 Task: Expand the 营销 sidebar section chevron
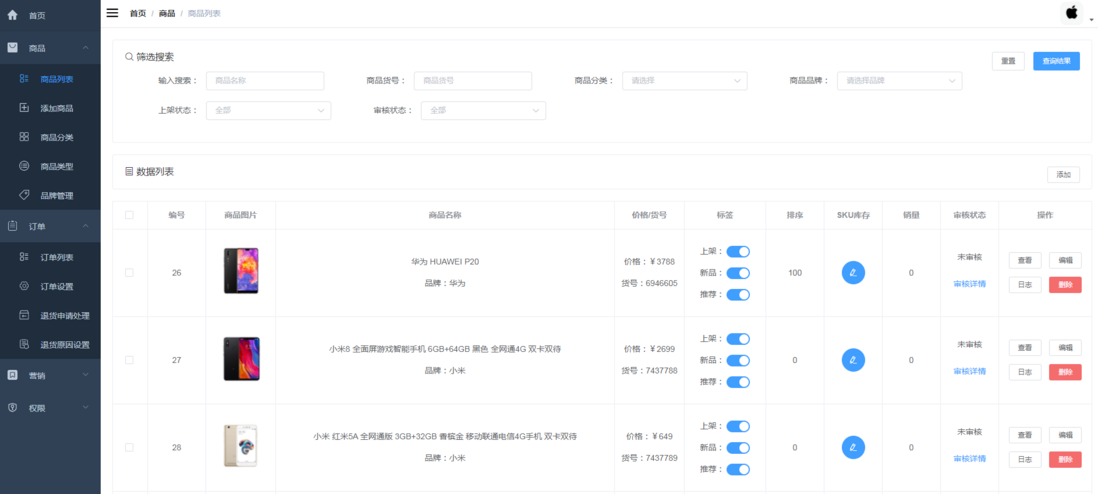[85, 375]
